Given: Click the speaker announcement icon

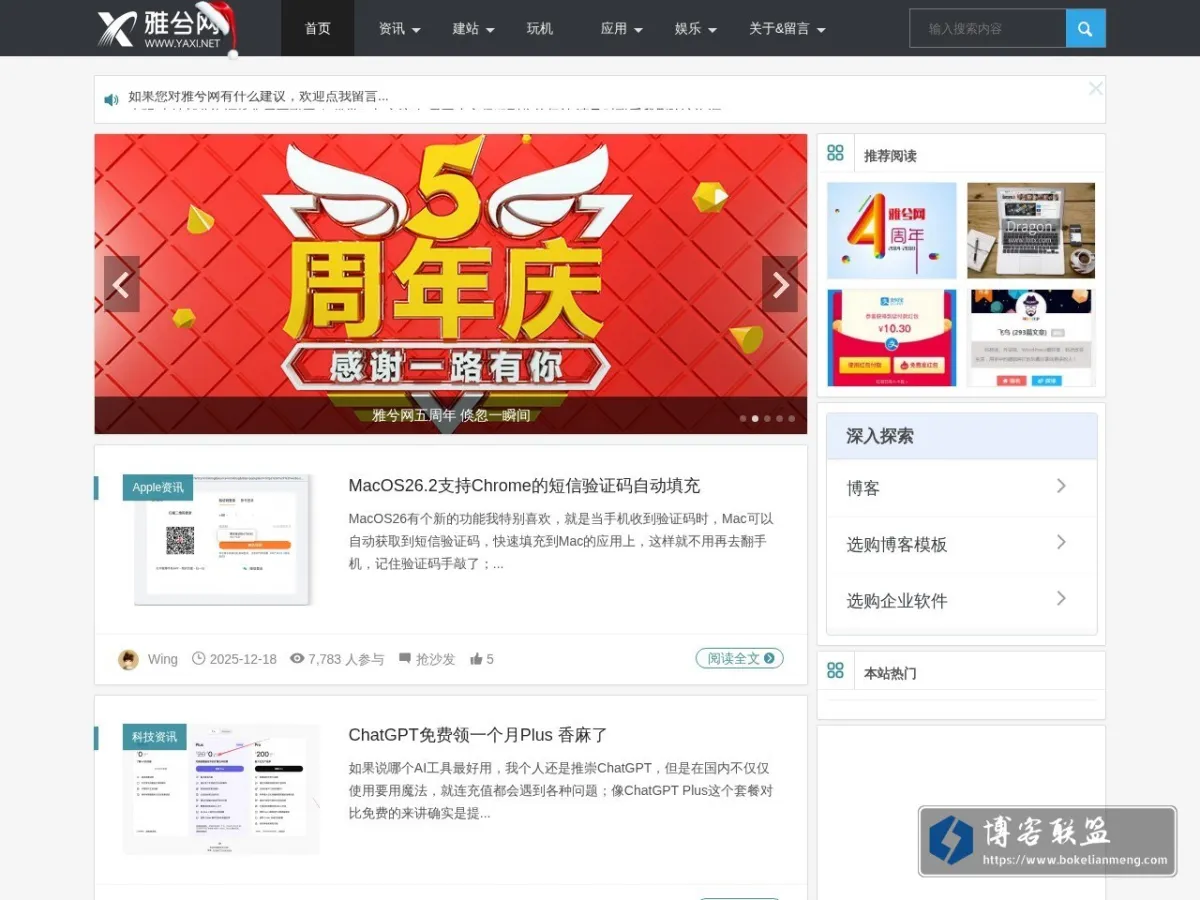Looking at the screenshot, I should click(x=111, y=99).
